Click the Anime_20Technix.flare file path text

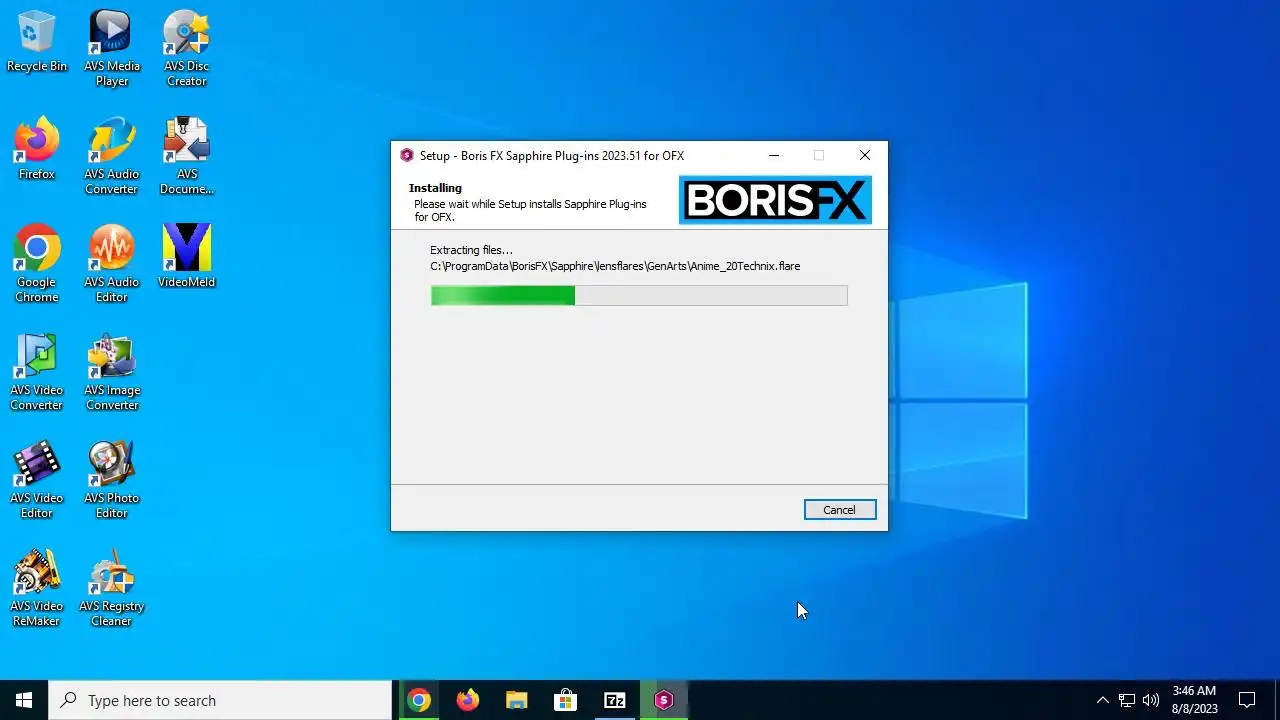coord(615,266)
